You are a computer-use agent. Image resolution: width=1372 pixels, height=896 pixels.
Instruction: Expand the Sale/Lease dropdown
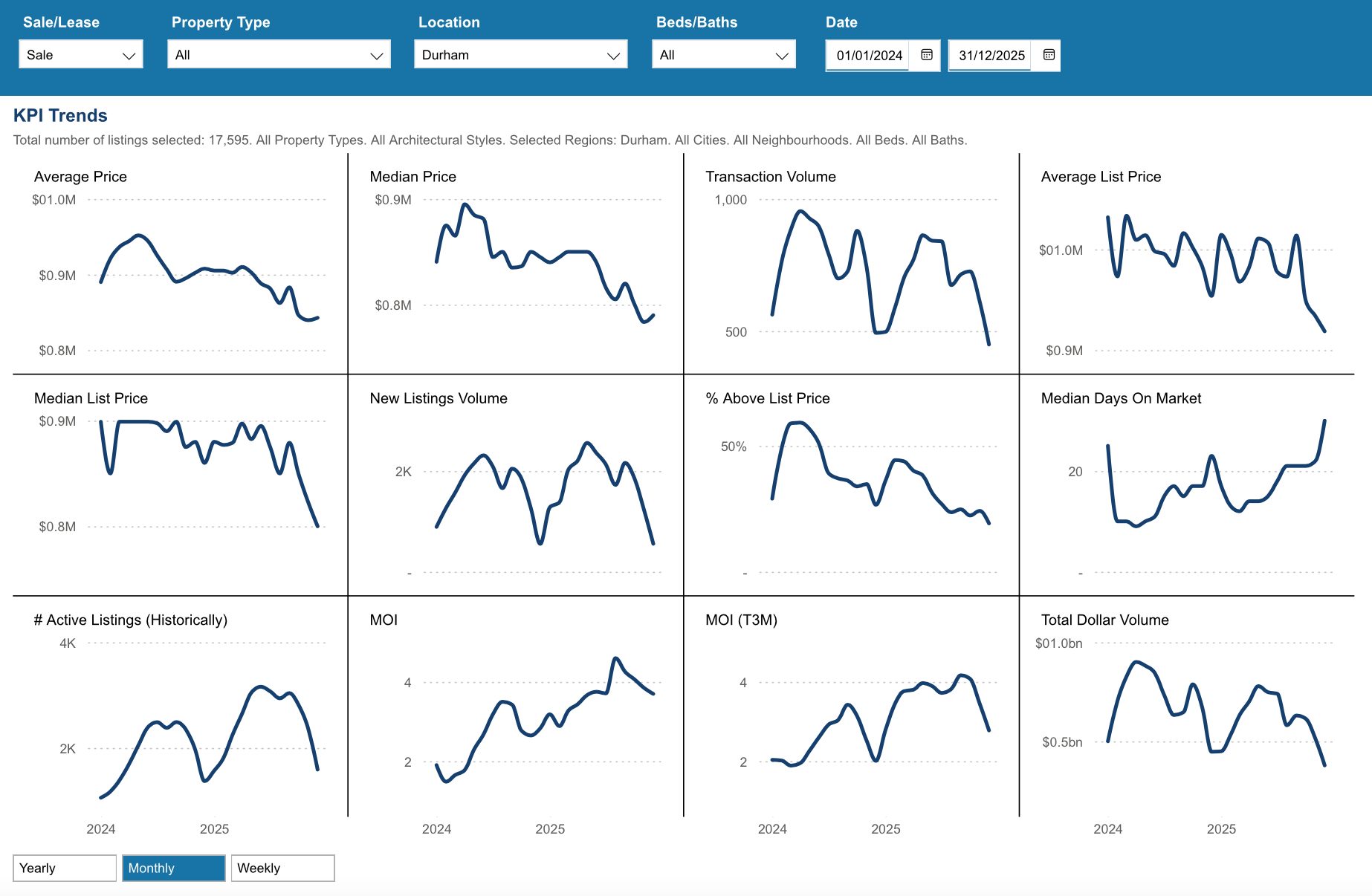click(x=81, y=55)
